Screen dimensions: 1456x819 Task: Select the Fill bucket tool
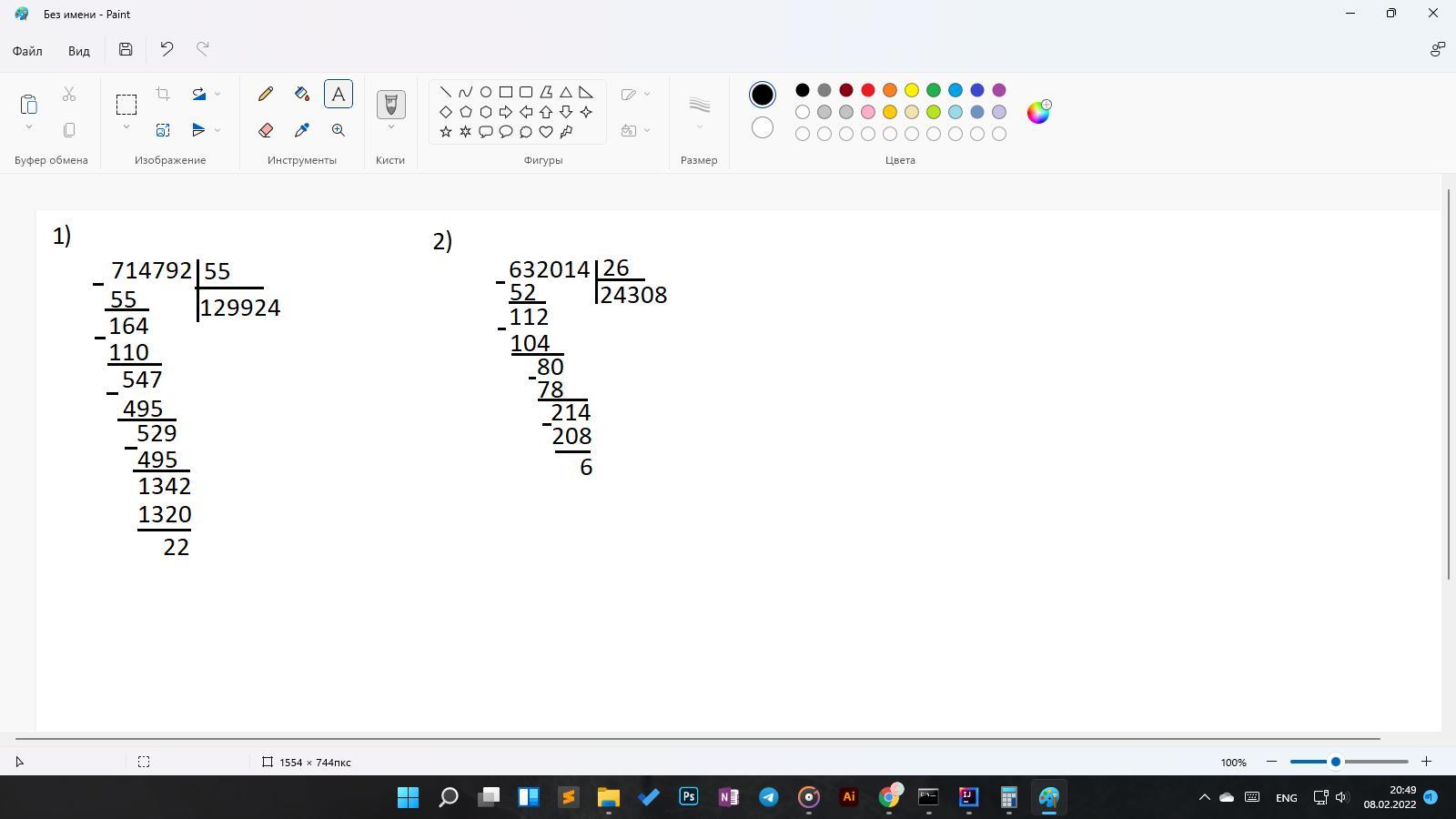pos(302,94)
